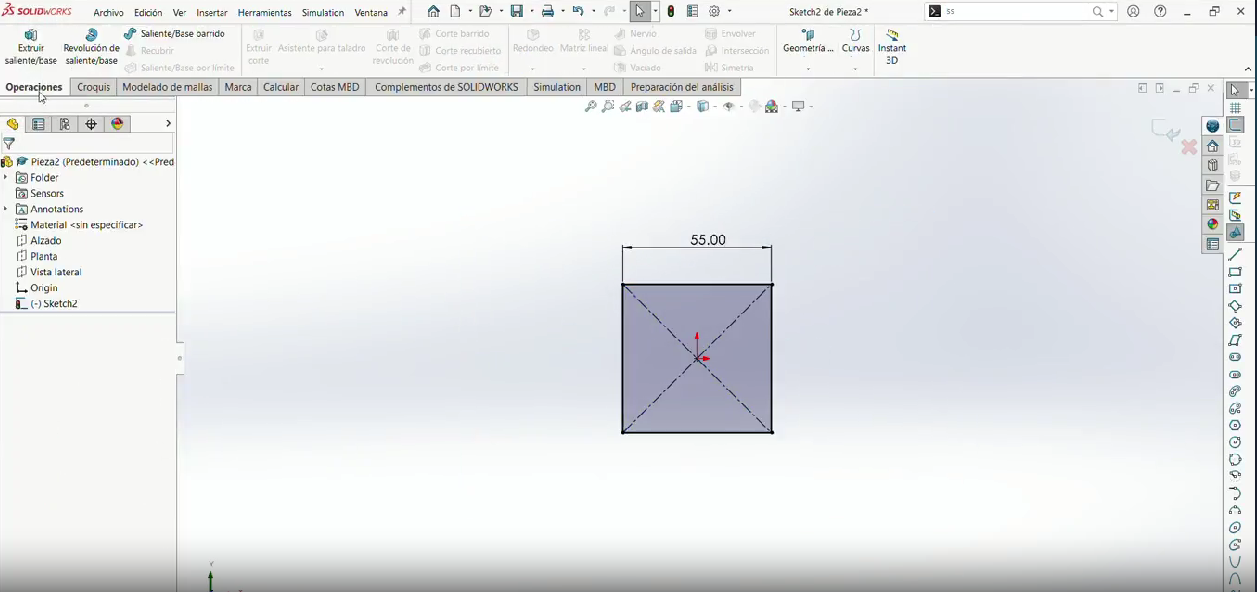
Task: Open the Insertar menu
Action: (212, 13)
